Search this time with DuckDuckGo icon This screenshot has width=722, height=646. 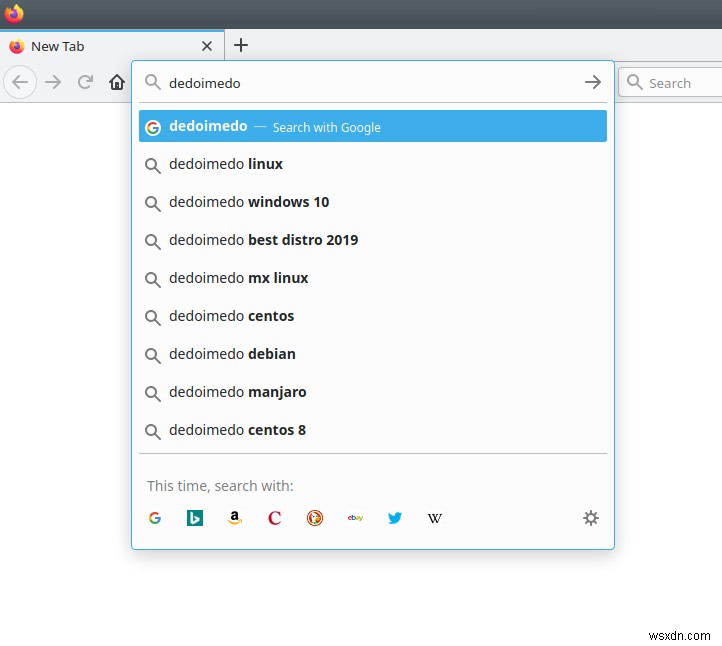(x=315, y=518)
